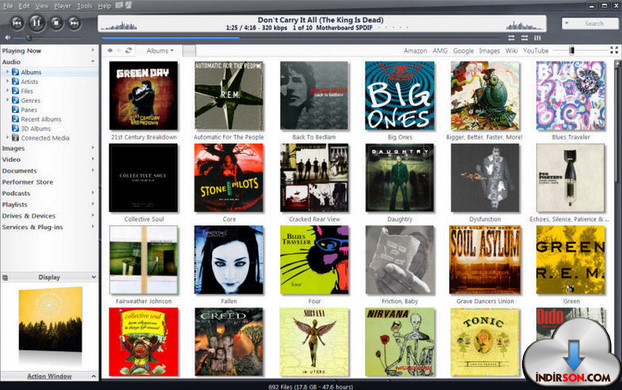
Task: Open the File menu
Action: coord(8,6)
